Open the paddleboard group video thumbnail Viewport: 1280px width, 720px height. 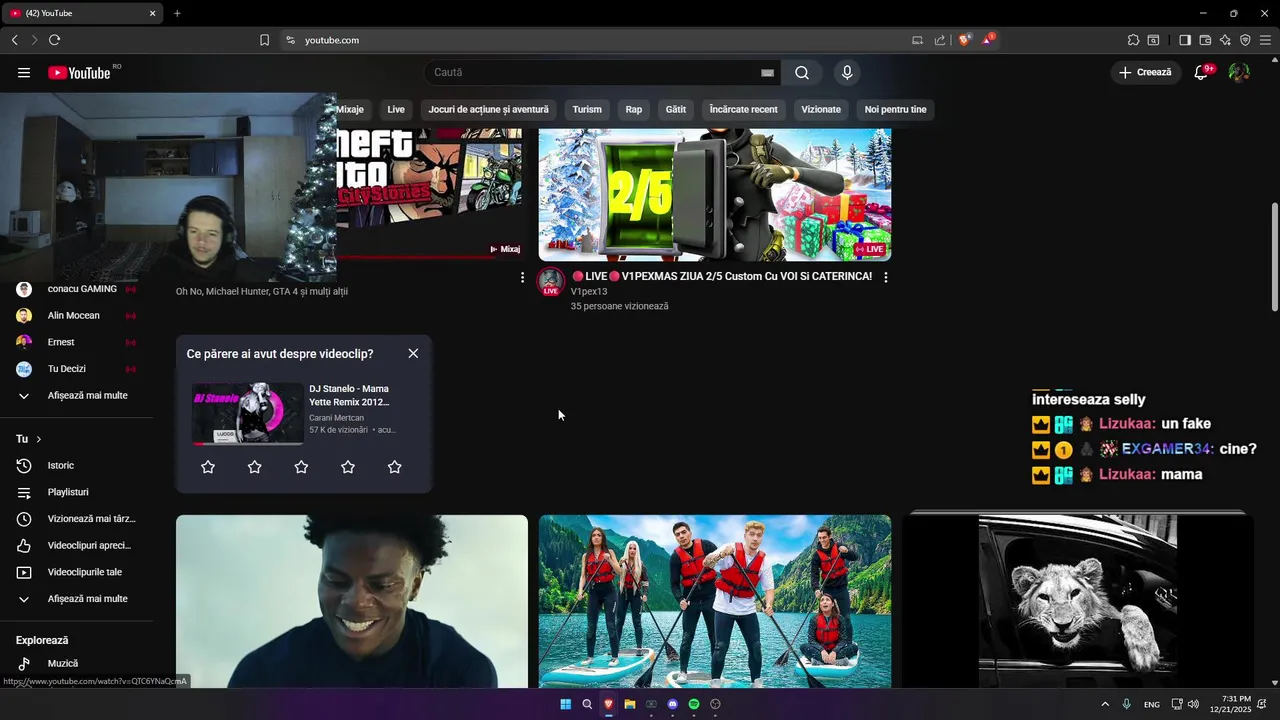[x=715, y=601]
